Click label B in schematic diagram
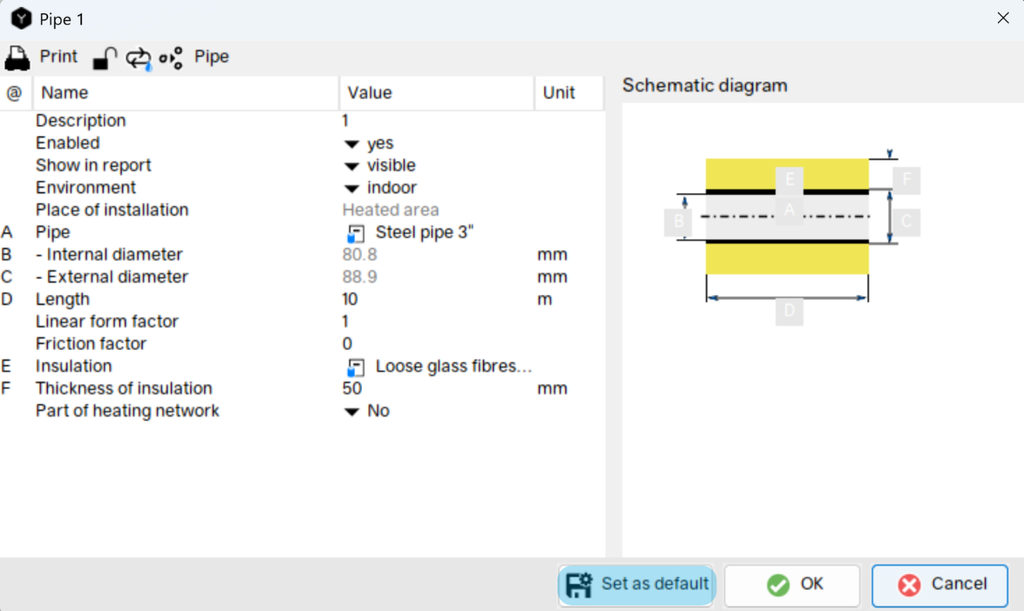The height and width of the screenshot is (611, 1024). tap(679, 222)
